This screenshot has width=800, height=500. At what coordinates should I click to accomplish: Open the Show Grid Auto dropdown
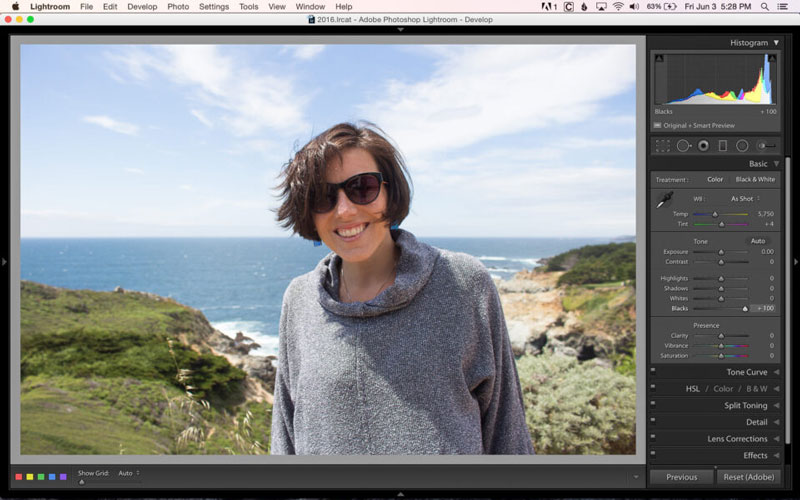pos(128,473)
